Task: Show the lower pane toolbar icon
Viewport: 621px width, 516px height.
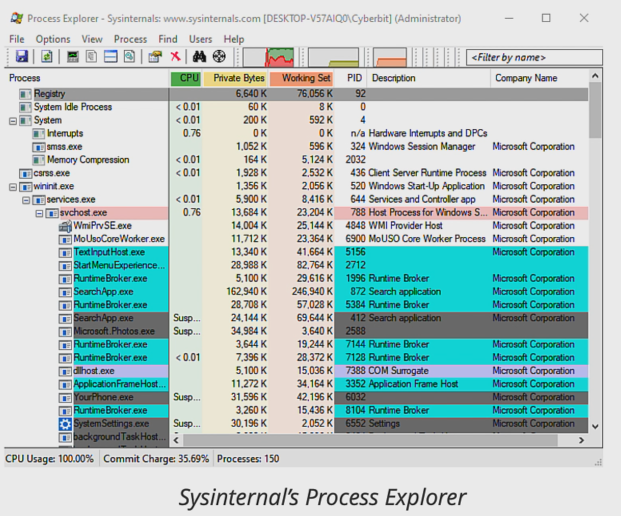Action: (110, 57)
